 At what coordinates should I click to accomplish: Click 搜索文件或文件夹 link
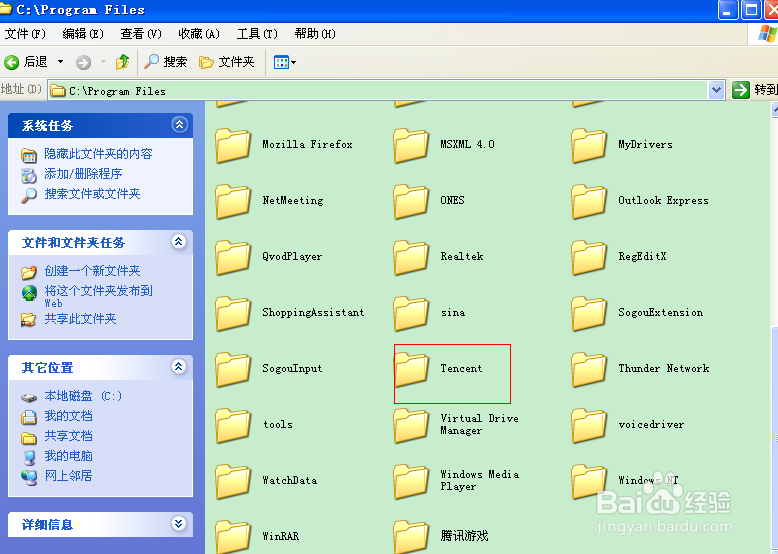92,193
